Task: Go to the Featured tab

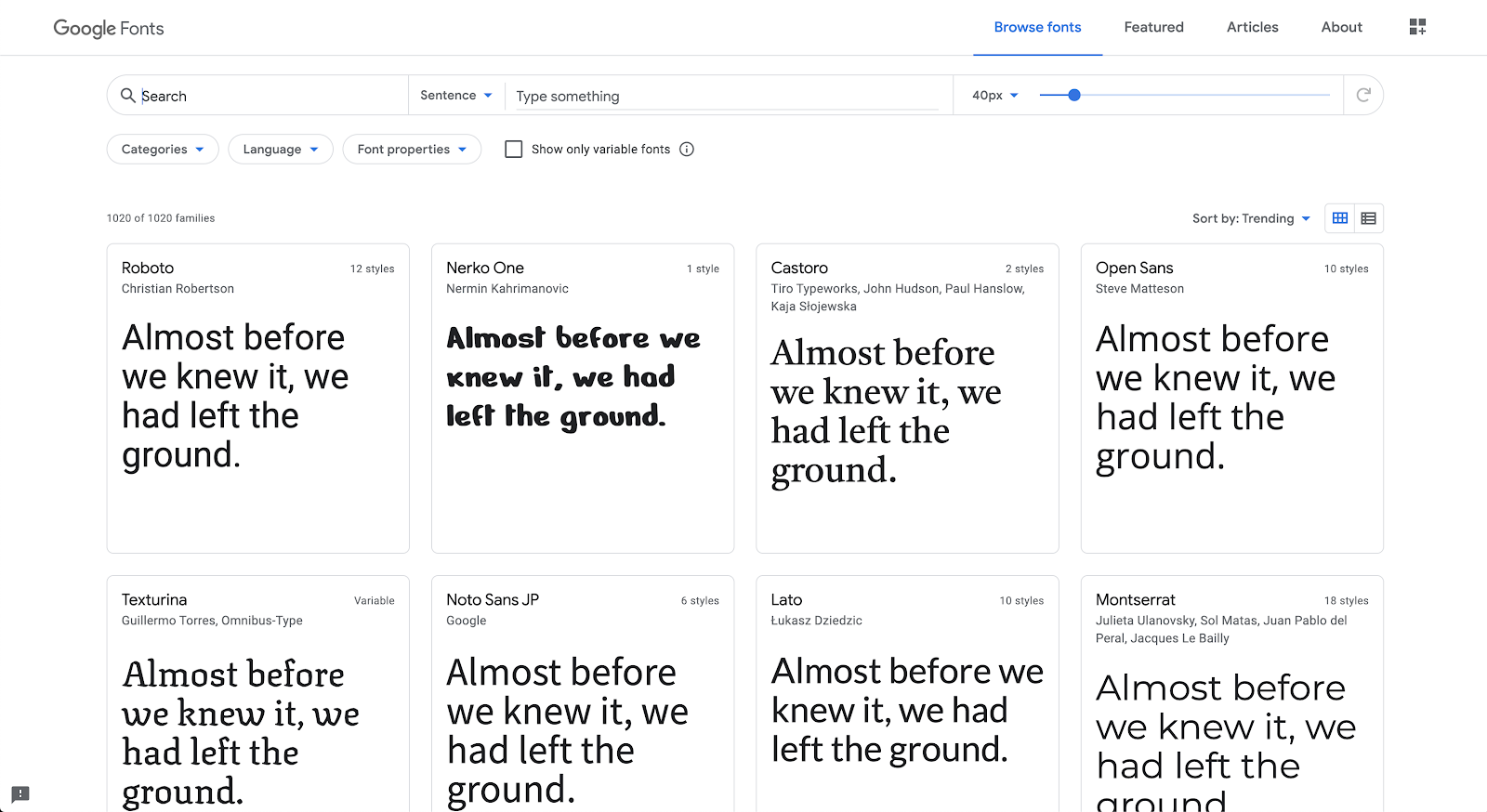Action: coord(1153,28)
